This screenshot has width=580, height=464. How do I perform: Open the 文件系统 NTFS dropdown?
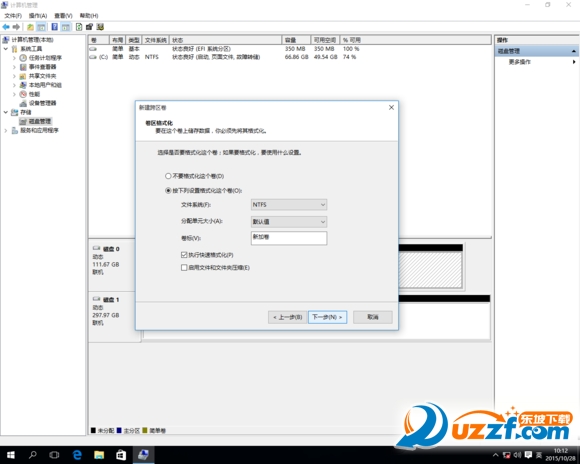click(x=289, y=205)
